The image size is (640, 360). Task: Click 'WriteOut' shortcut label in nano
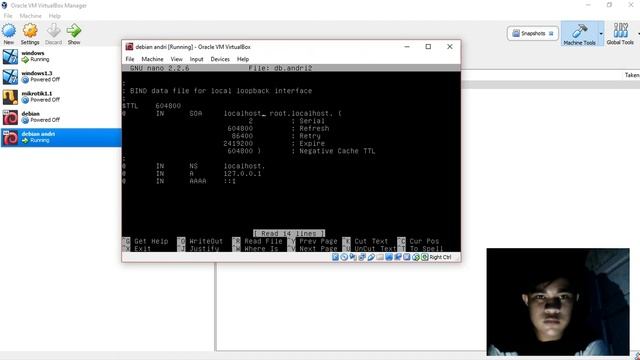click(x=206, y=241)
